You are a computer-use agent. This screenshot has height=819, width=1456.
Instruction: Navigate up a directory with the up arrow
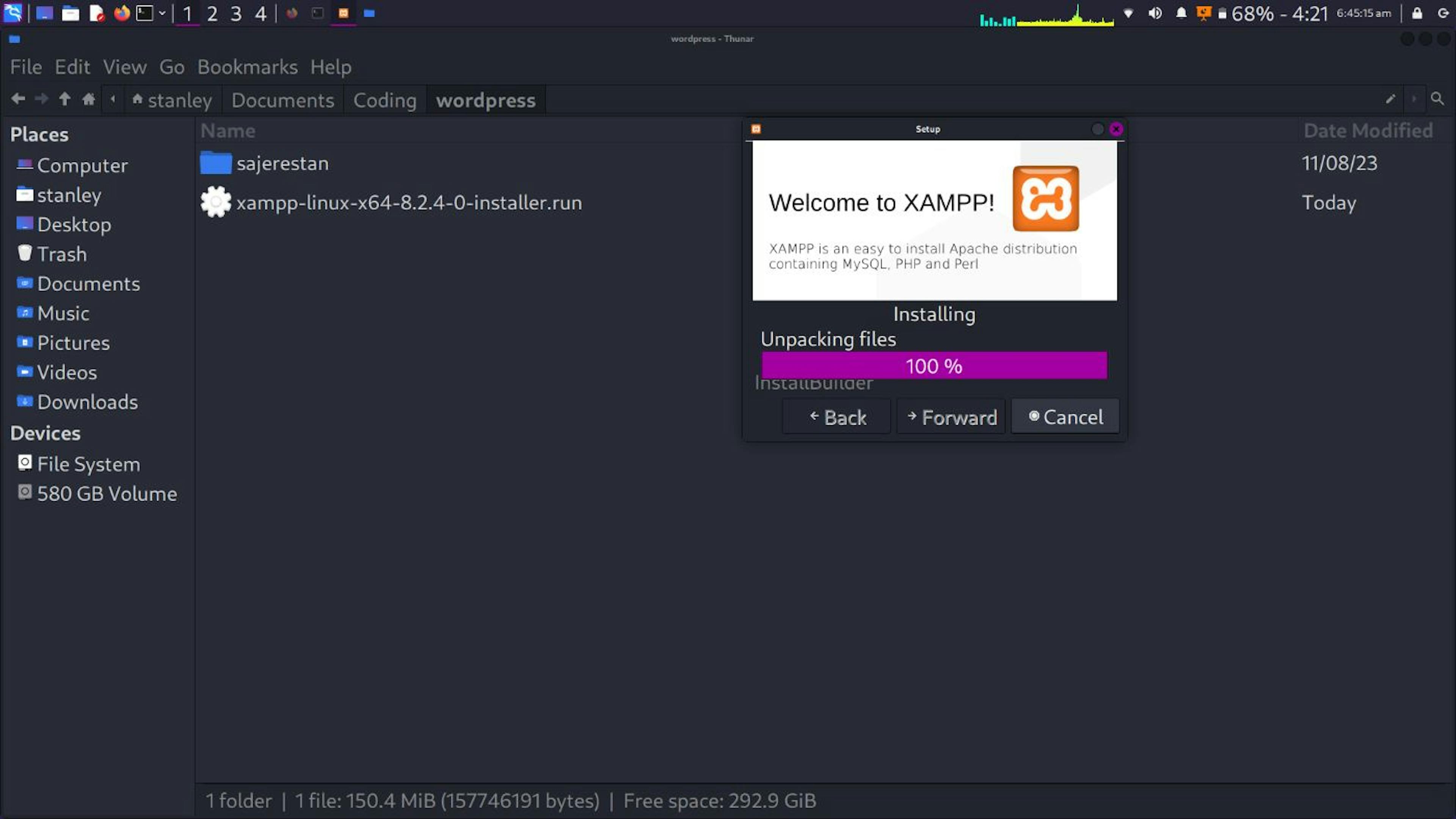(x=64, y=98)
